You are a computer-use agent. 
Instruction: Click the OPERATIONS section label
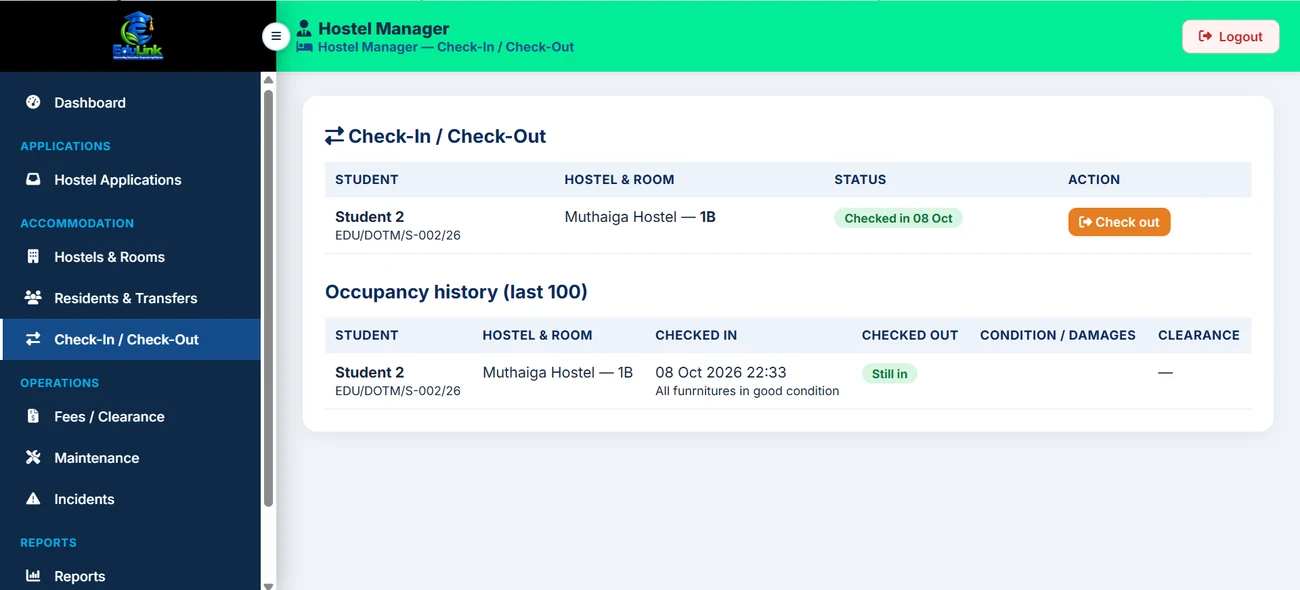coord(60,383)
